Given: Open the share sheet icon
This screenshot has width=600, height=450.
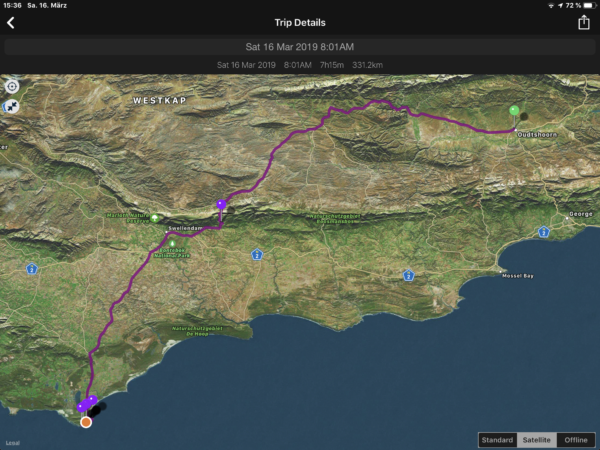Looking at the screenshot, I should pos(584,22).
